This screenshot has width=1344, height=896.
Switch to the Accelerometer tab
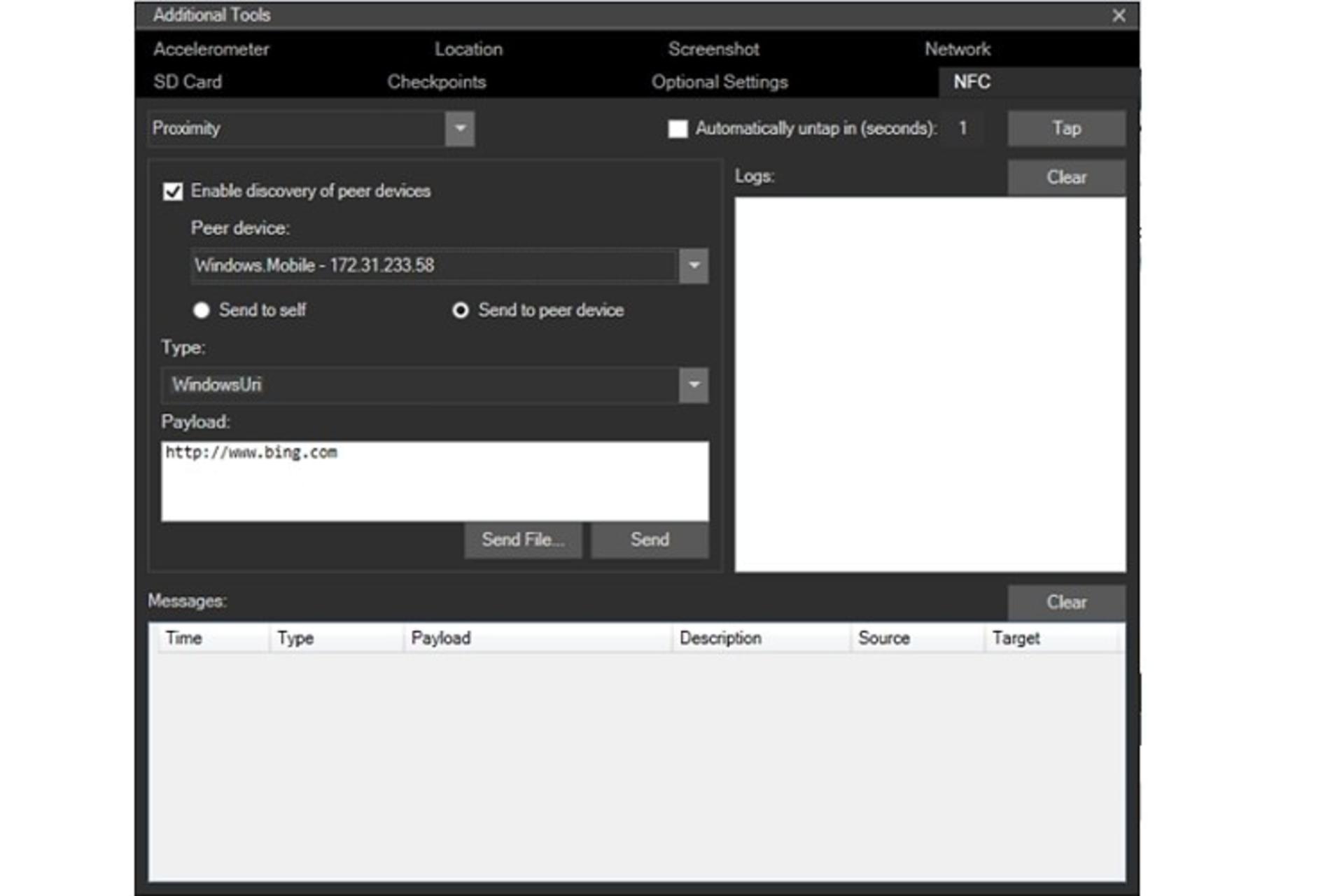(x=211, y=49)
